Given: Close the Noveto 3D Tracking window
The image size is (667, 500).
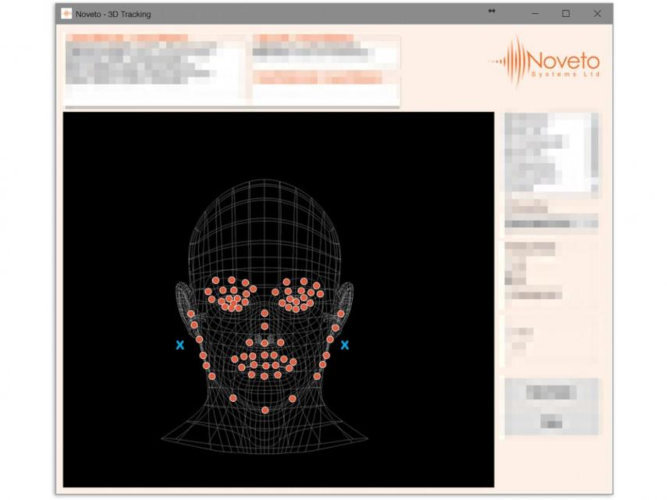Looking at the screenshot, I should tap(598, 14).
